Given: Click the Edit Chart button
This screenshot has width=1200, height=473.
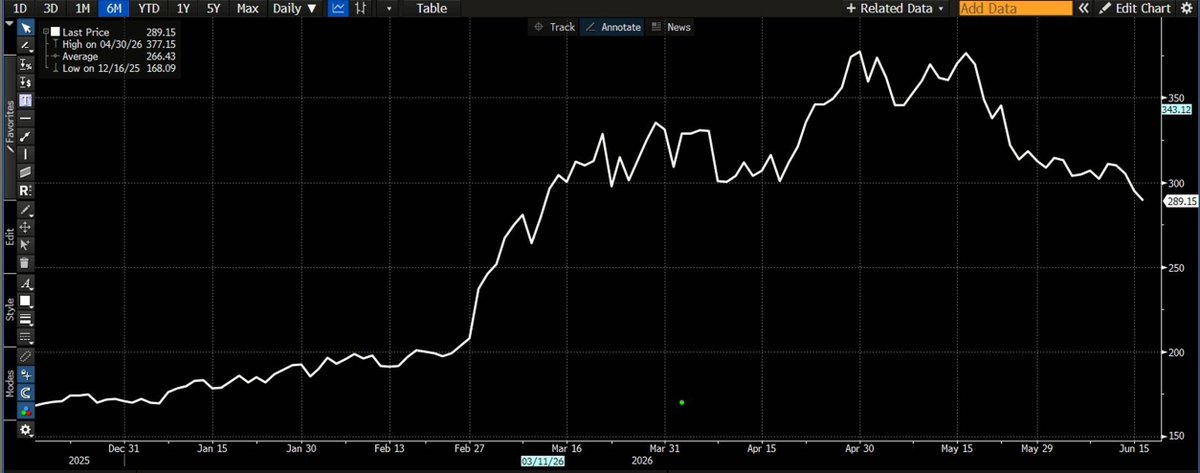Looking at the screenshot, I should tap(1135, 8).
